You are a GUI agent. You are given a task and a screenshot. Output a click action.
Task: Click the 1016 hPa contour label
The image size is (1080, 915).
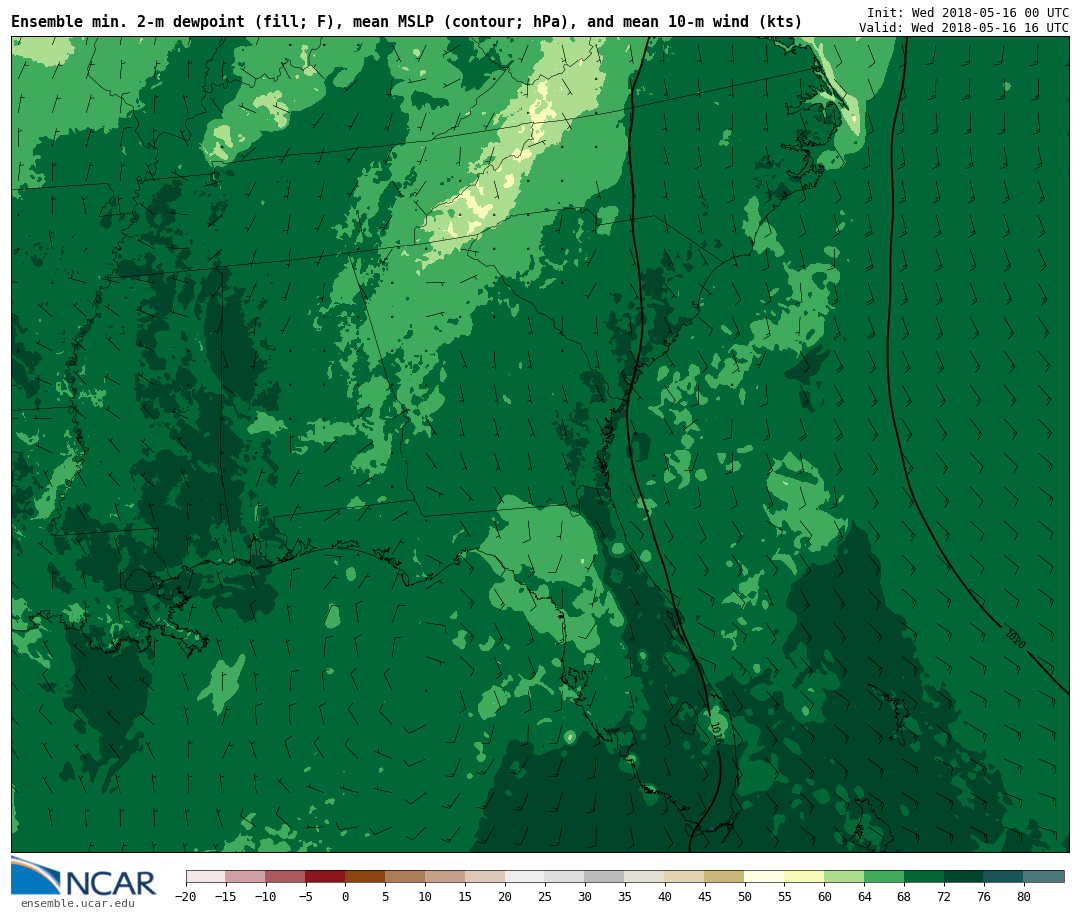[714, 733]
